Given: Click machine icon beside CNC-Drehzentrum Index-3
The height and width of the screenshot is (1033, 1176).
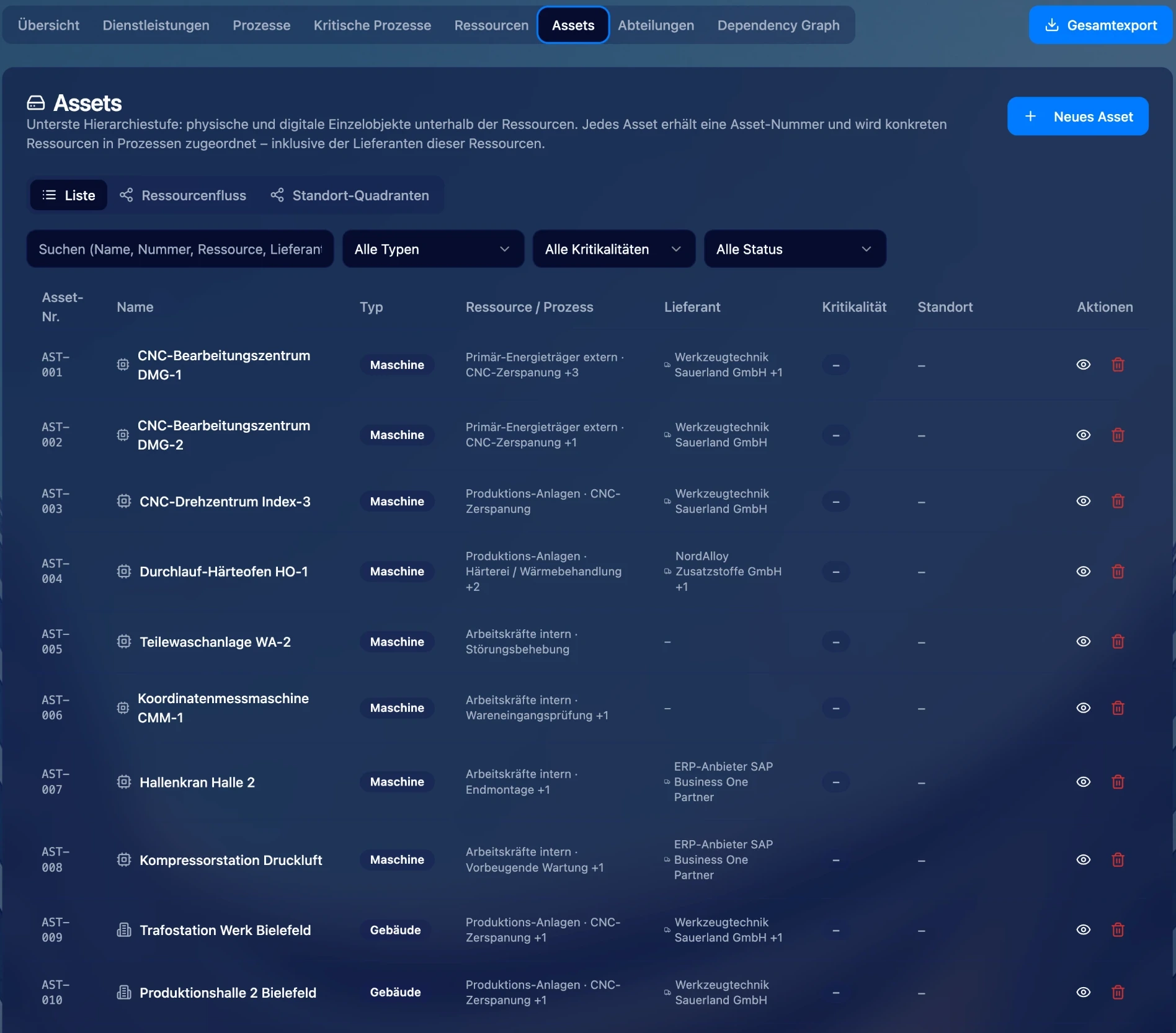Looking at the screenshot, I should tap(124, 501).
